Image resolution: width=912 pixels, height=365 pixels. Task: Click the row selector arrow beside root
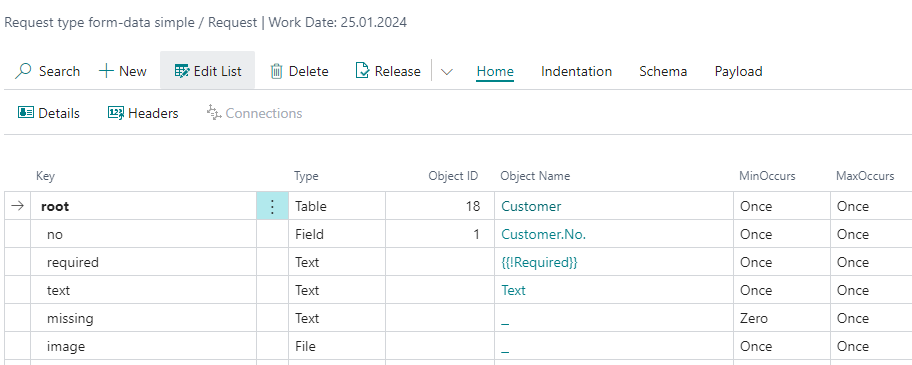point(18,206)
